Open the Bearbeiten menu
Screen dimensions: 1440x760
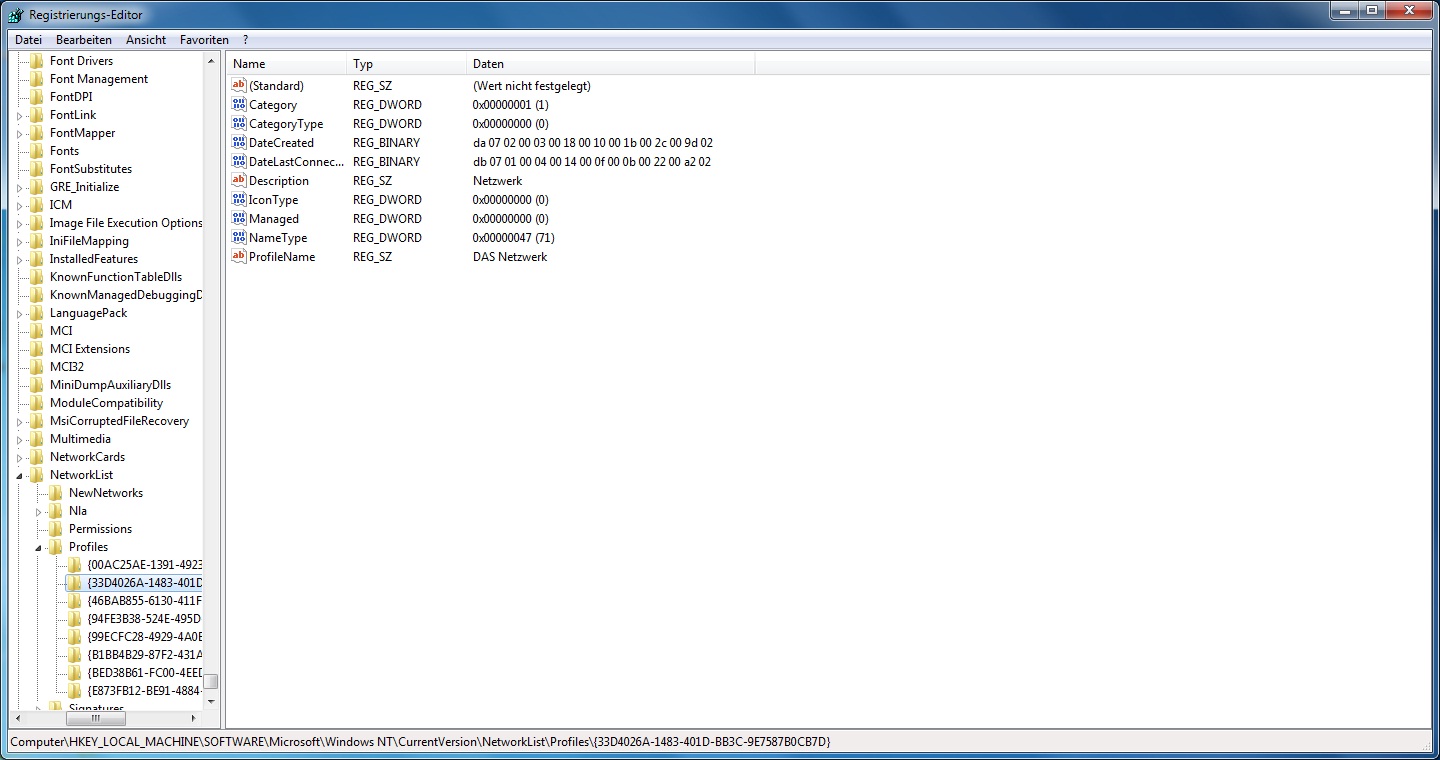pos(84,40)
